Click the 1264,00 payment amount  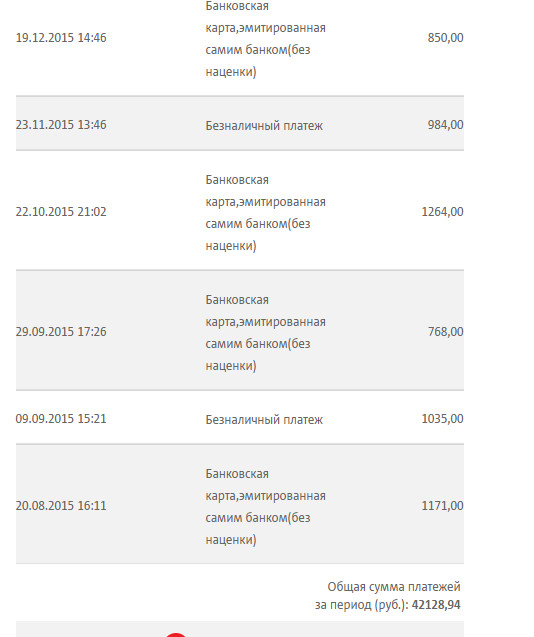(x=443, y=212)
